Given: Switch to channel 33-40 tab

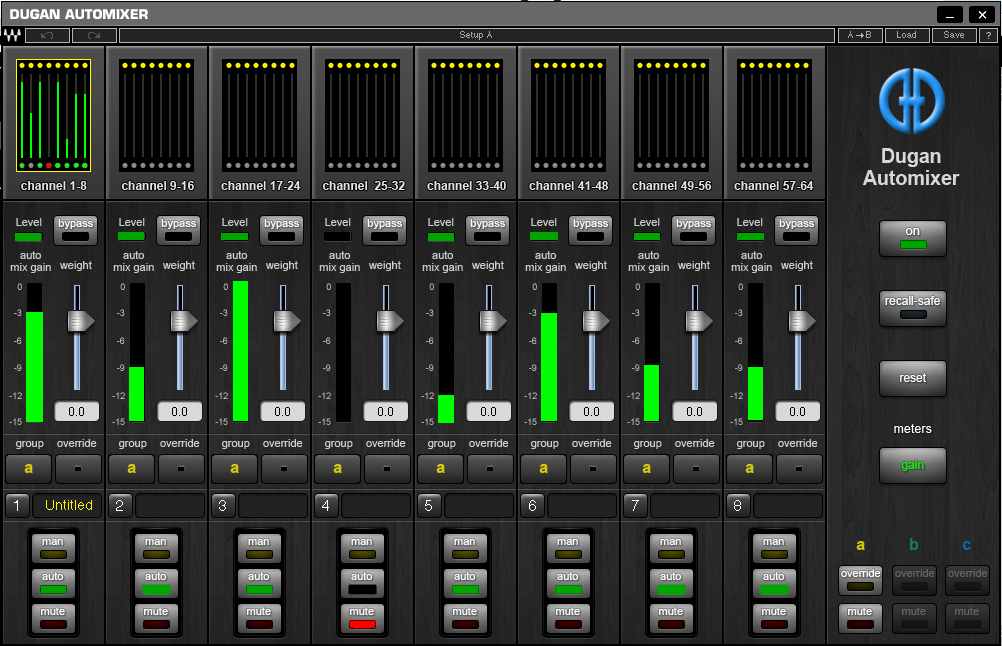Looking at the screenshot, I should [x=466, y=116].
